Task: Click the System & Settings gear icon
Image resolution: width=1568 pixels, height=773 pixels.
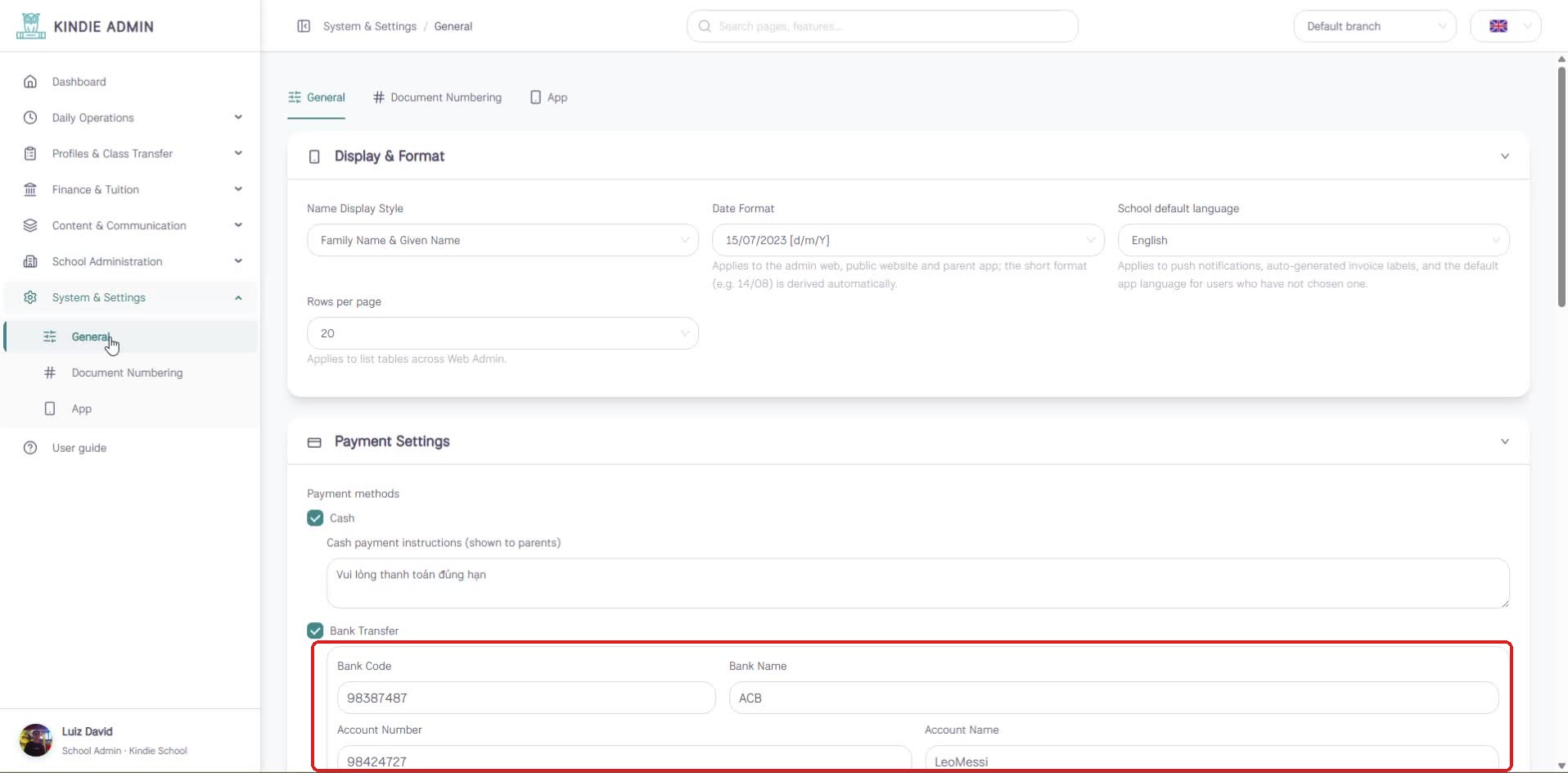Action: [30, 298]
